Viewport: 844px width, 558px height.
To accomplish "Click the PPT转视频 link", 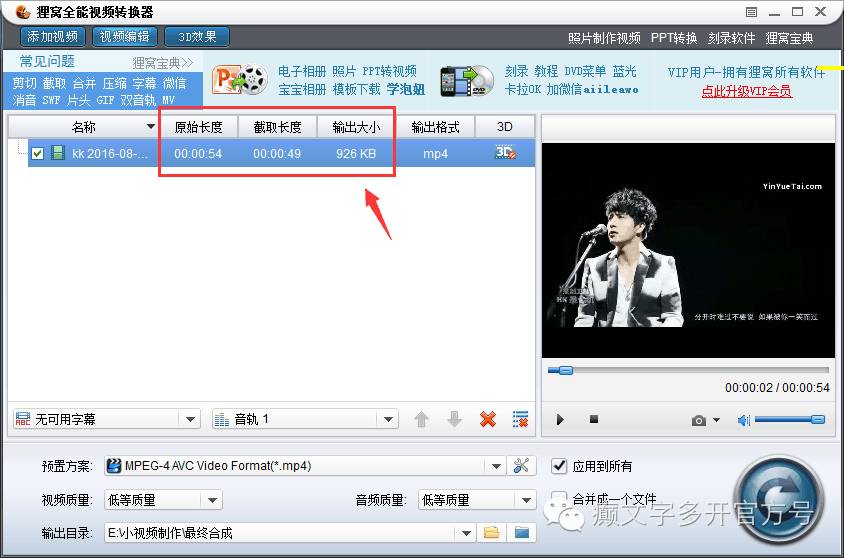I will [389, 72].
